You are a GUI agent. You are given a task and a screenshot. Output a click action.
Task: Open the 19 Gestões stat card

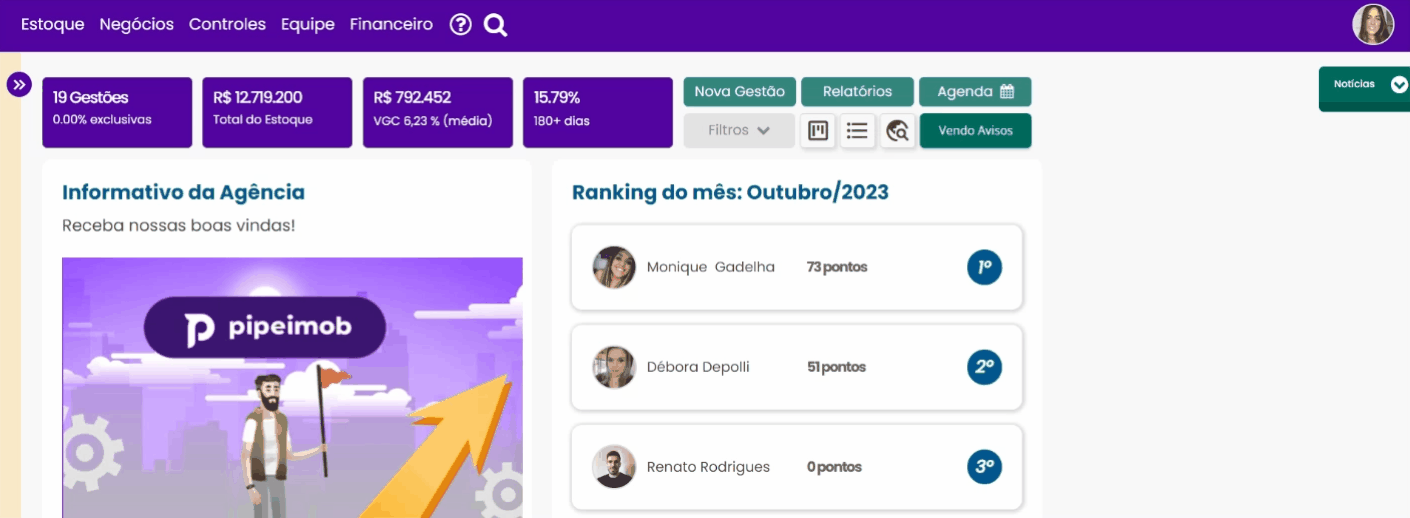[117, 112]
